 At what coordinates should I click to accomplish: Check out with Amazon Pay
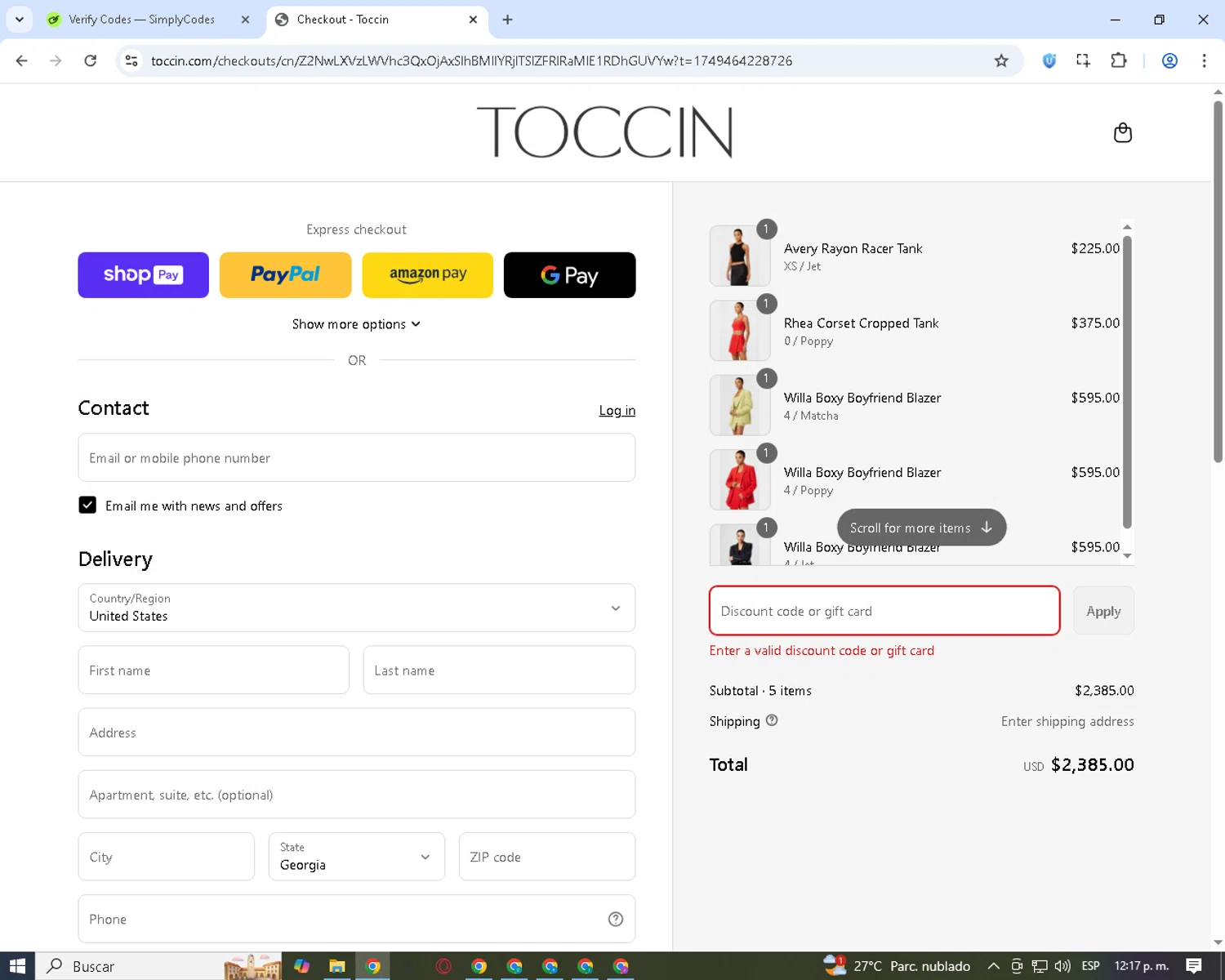(x=427, y=275)
